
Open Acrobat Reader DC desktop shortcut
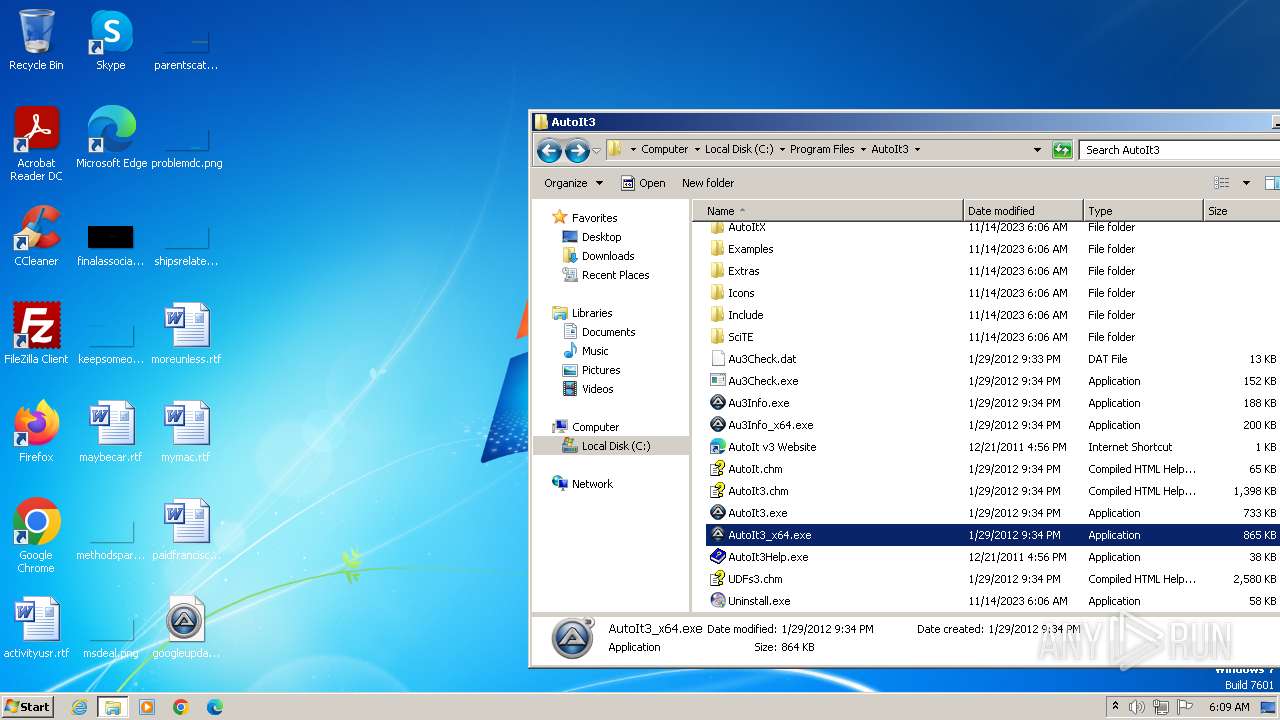coord(36,144)
